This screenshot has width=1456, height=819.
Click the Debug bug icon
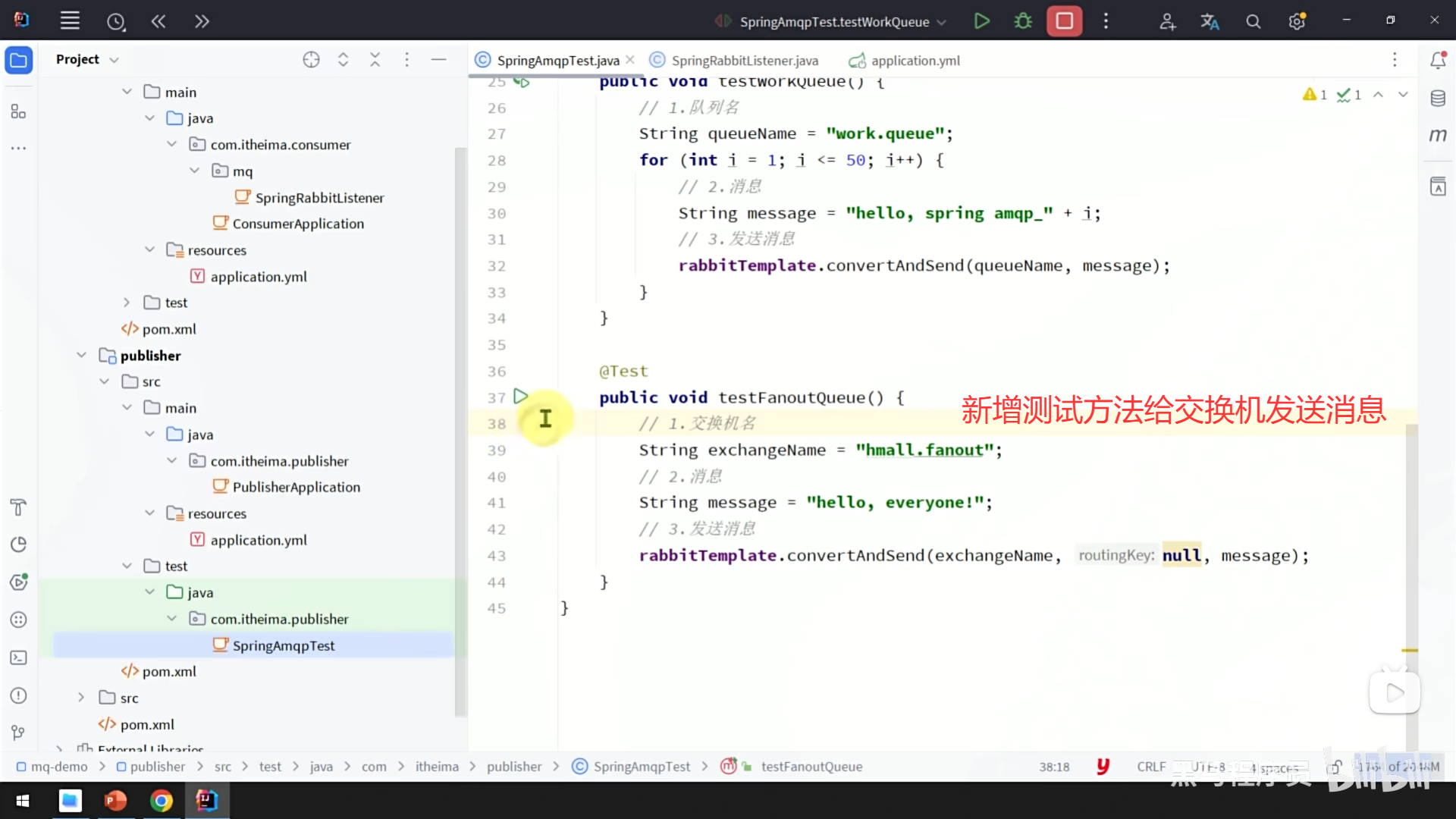pos(1023,21)
